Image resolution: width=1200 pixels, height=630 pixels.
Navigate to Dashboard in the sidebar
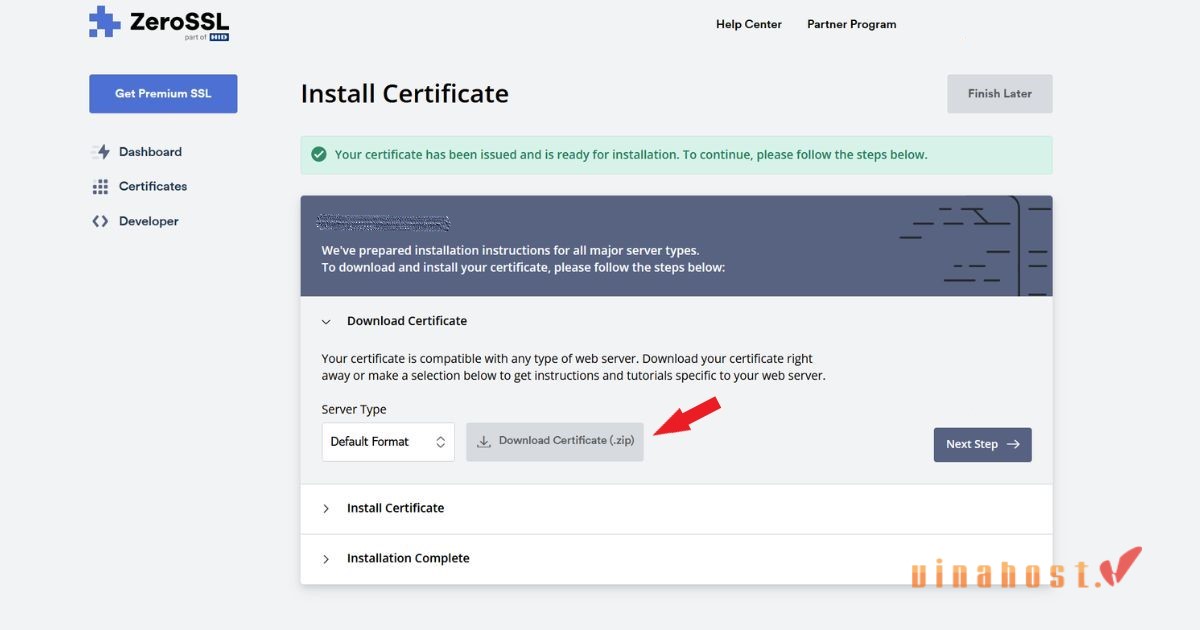click(x=150, y=151)
